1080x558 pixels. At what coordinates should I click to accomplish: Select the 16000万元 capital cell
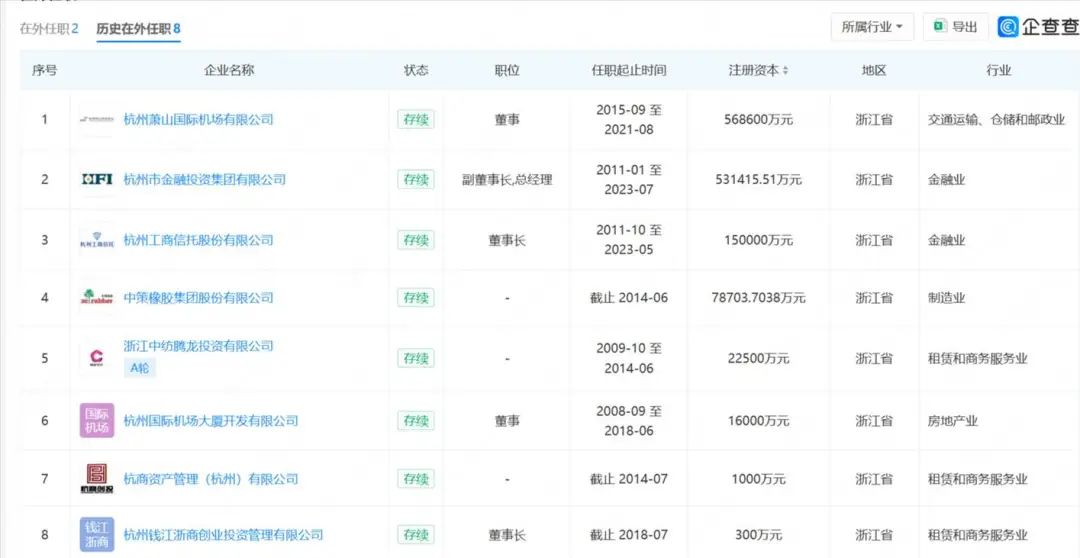pyautogui.click(x=758, y=420)
